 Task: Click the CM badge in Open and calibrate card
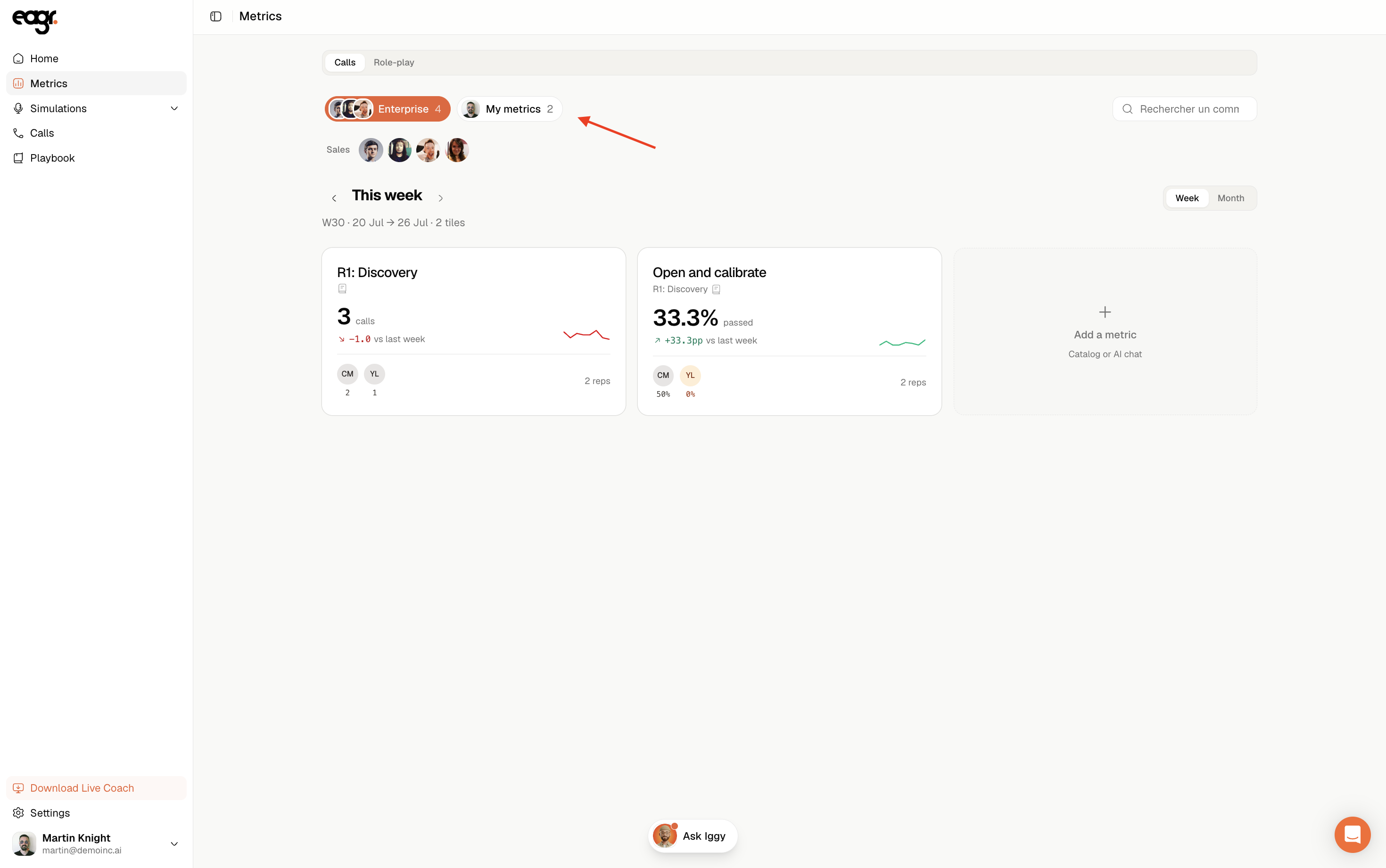[663, 376]
